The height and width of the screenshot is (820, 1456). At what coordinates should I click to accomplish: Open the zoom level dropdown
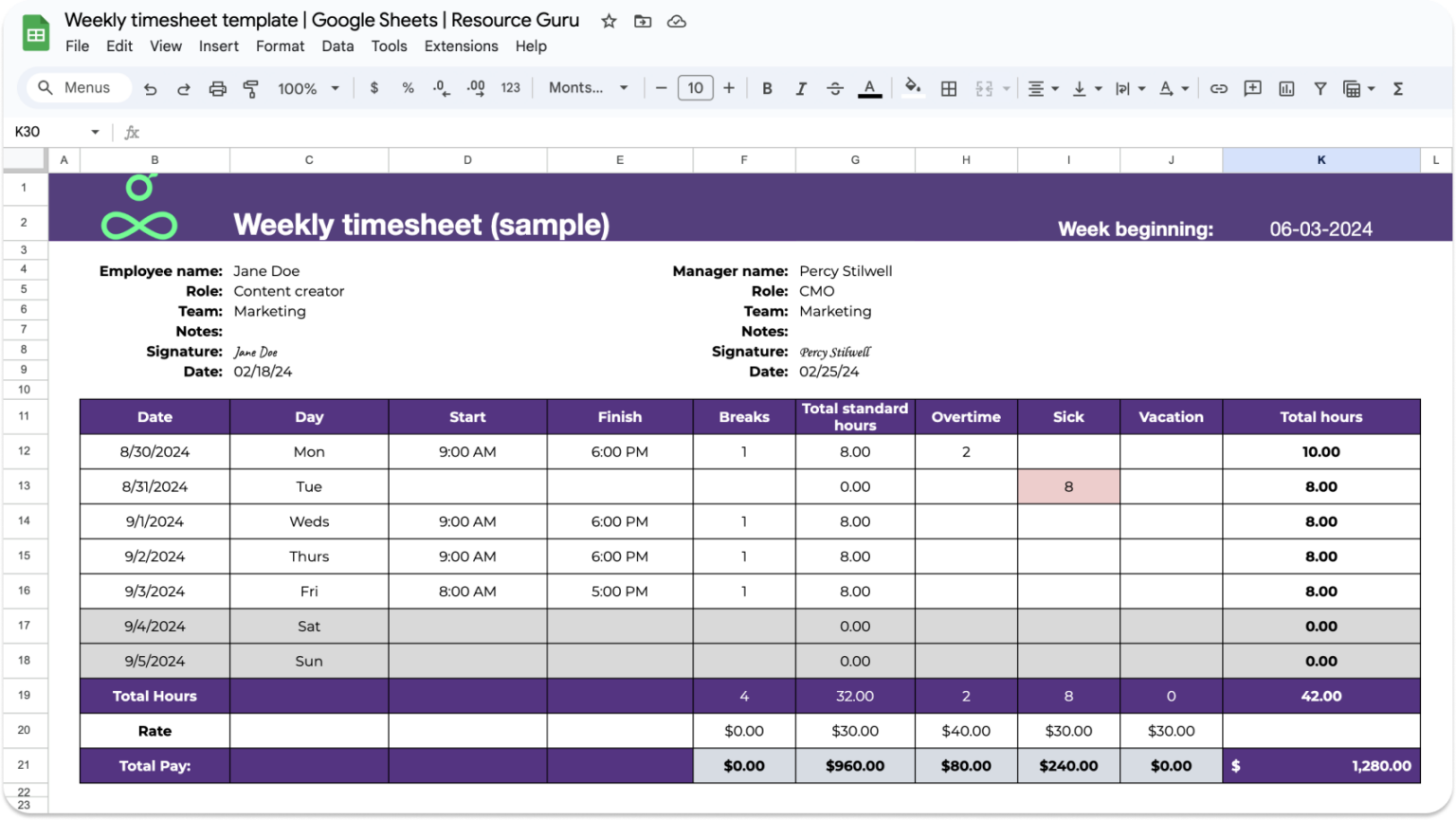(305, 88)
